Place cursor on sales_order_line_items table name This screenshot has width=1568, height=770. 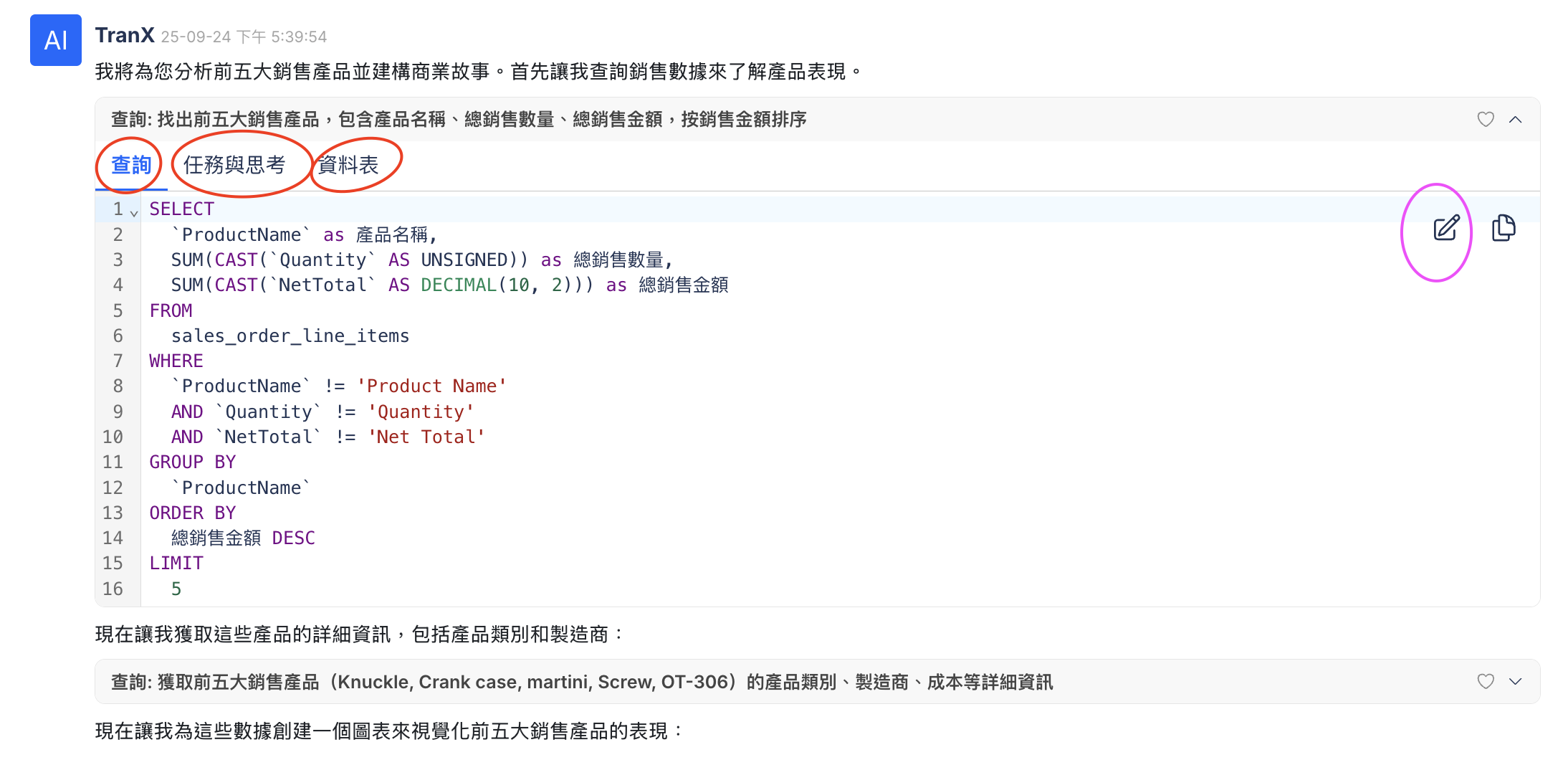(290, 336)
